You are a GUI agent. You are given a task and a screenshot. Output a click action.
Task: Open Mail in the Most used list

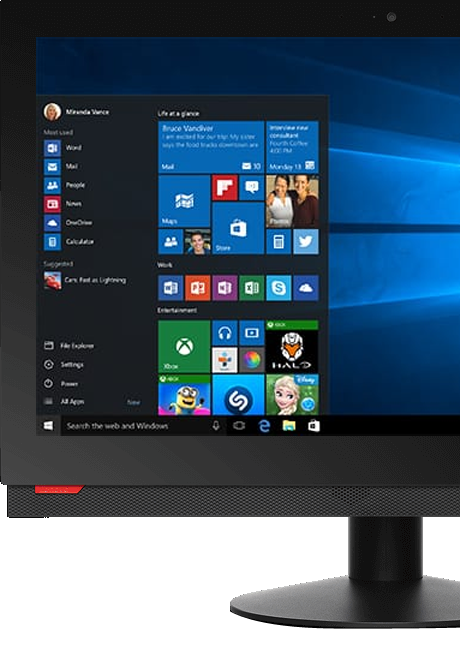tap(61, 166)
